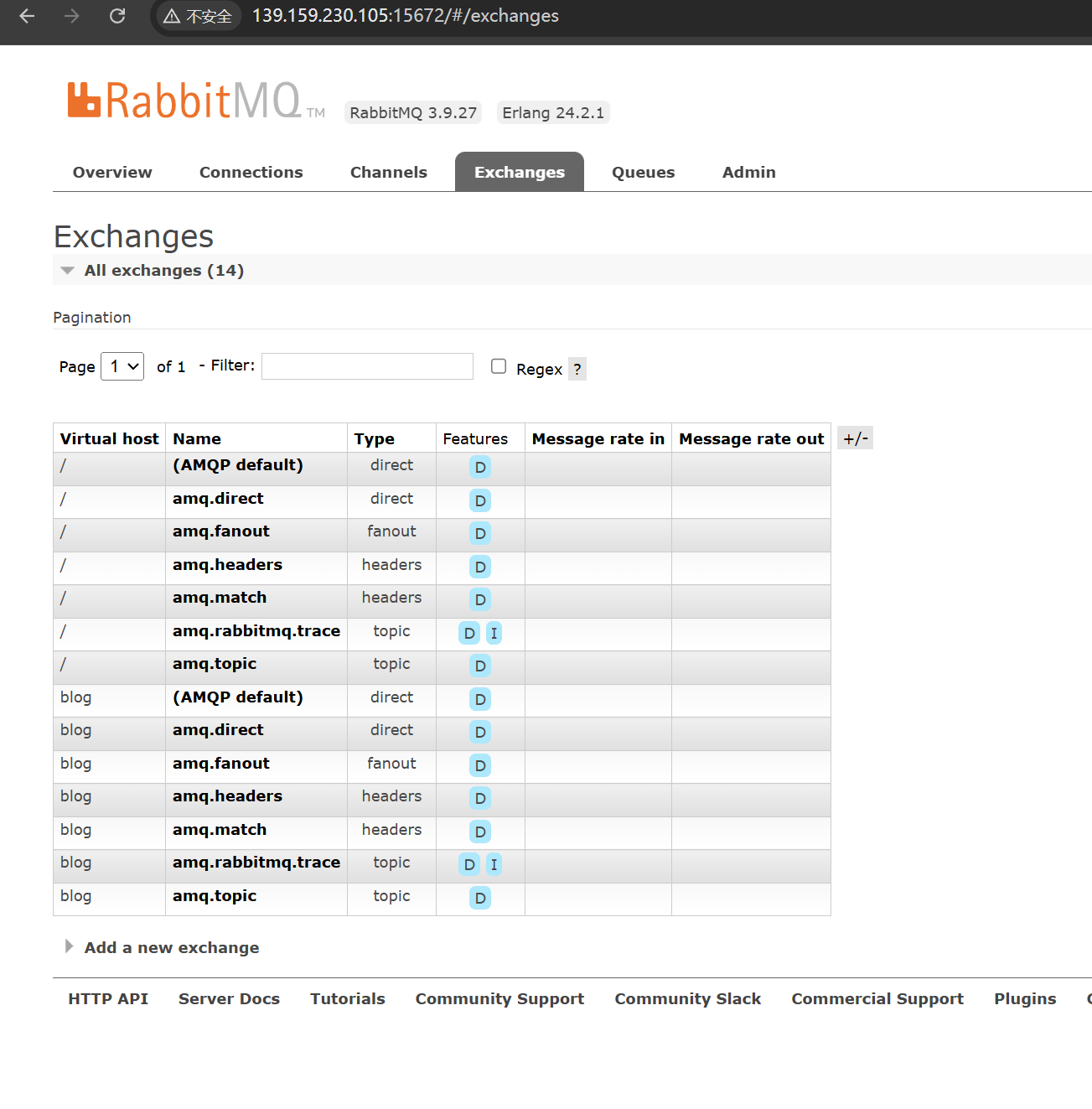This screenshot has height=1109, width=1092.
Task: Click the browser address bar URL
Action: click(406, 16)
